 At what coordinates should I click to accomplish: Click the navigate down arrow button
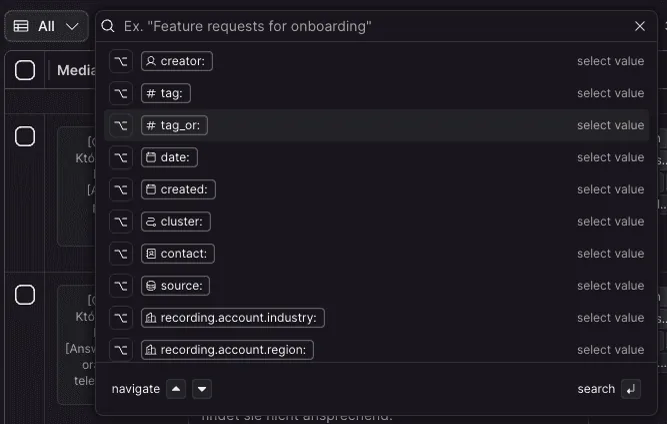coord(202,389)
